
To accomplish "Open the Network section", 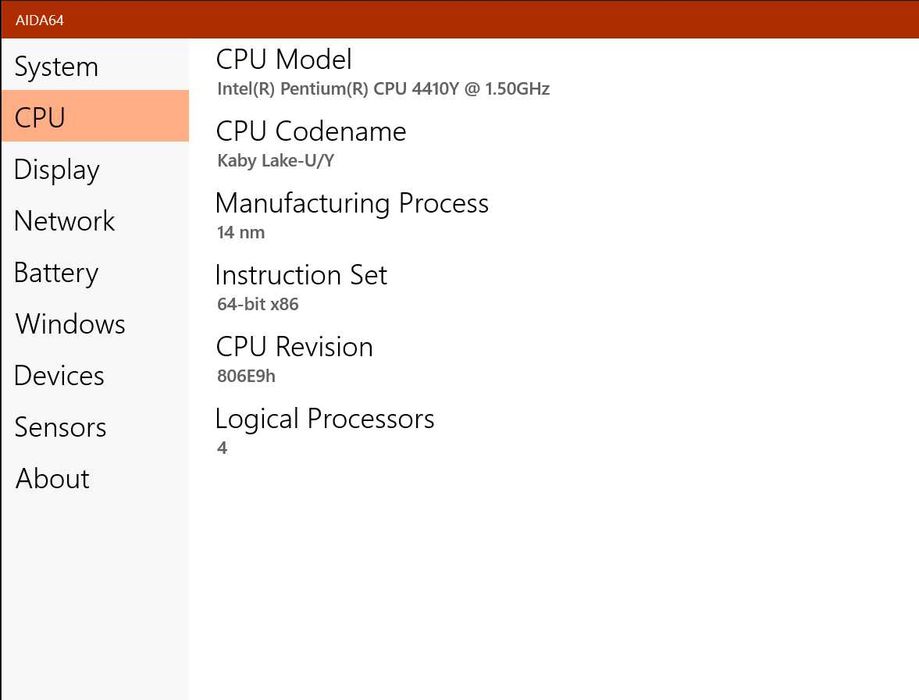I will point(95,220).
